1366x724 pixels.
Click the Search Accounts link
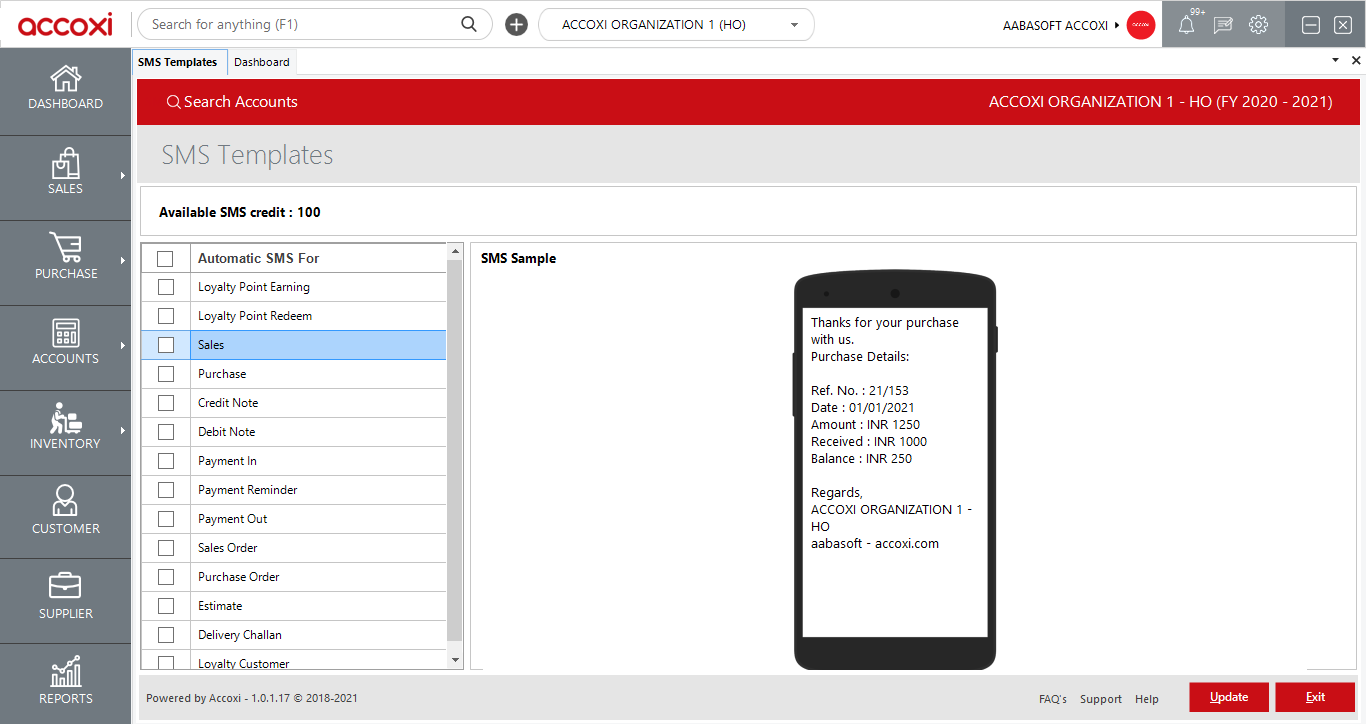[x=232, y=102]
